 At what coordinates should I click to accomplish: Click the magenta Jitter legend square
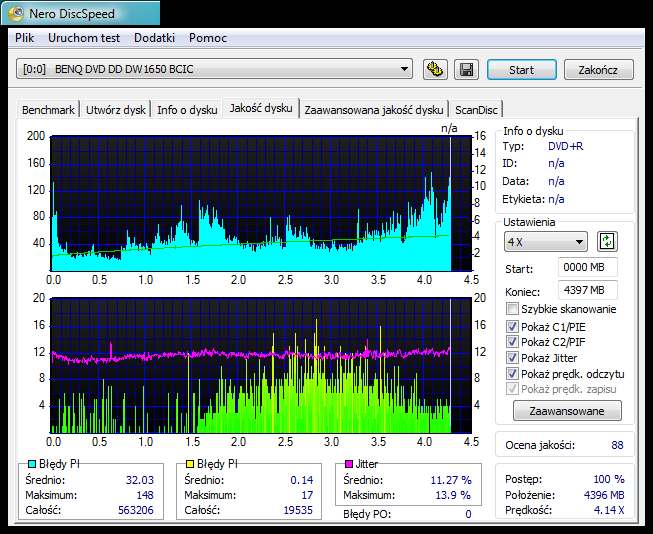point(349,464)
